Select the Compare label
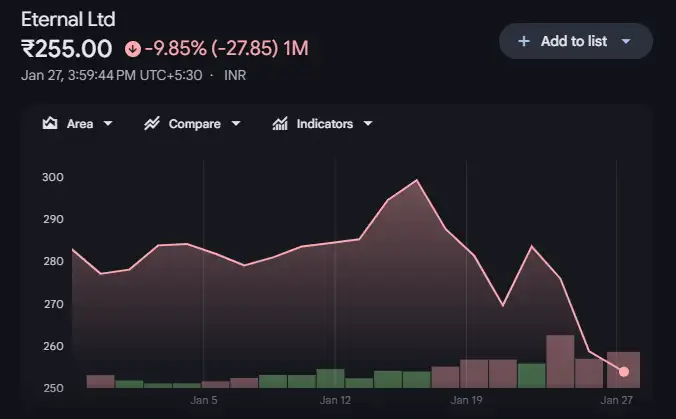 click(194, 124)
